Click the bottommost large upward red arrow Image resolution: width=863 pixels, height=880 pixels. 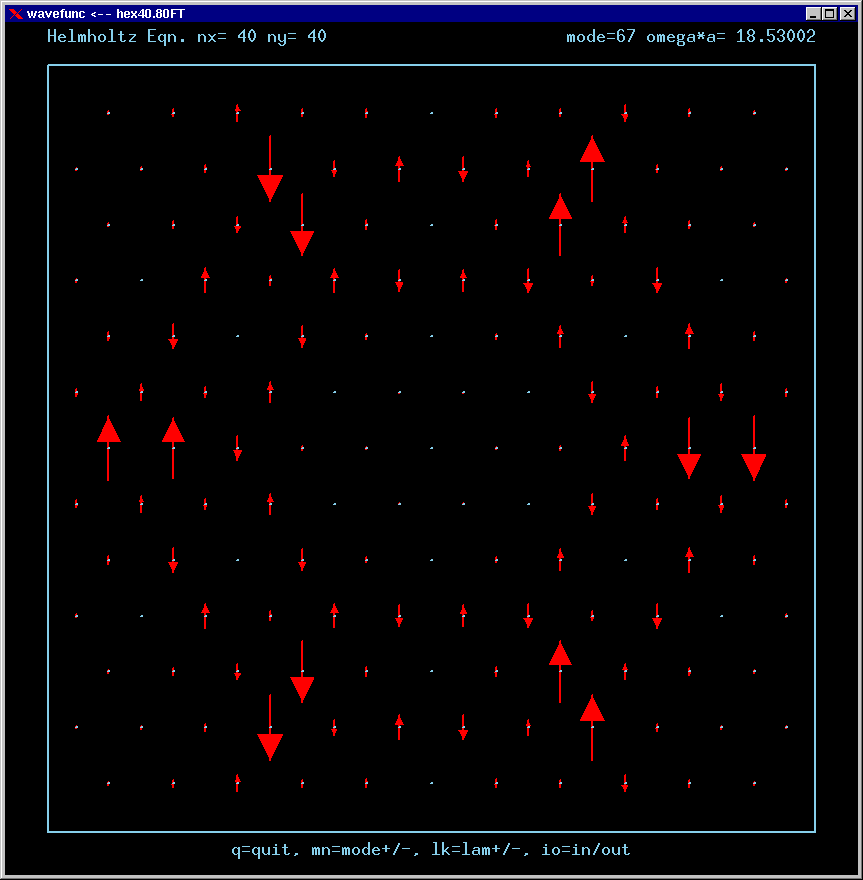click(592, 727)
